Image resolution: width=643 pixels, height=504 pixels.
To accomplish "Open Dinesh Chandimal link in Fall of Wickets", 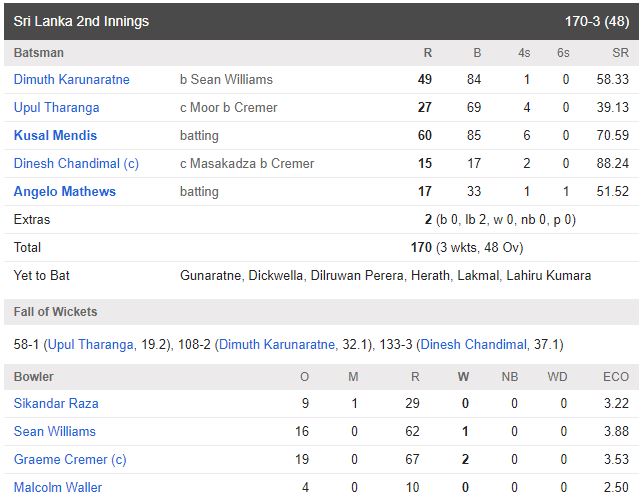I will tap(474, 344).
